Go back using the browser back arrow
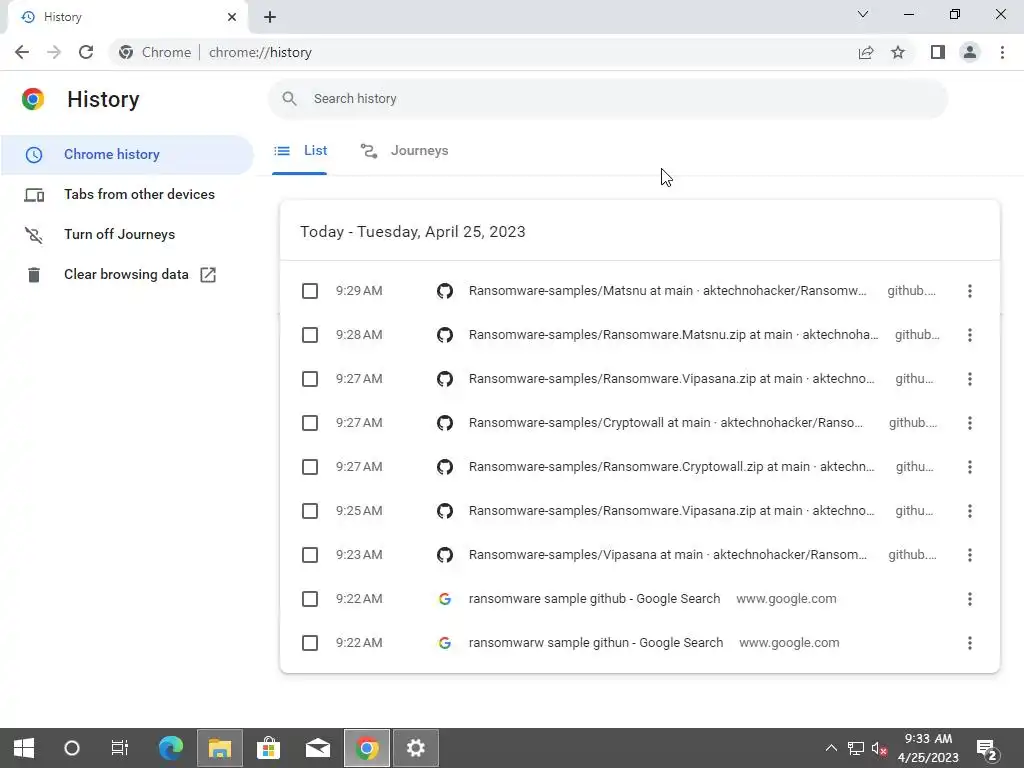This screenshot has height=768, width=1024. pos(22,52)
